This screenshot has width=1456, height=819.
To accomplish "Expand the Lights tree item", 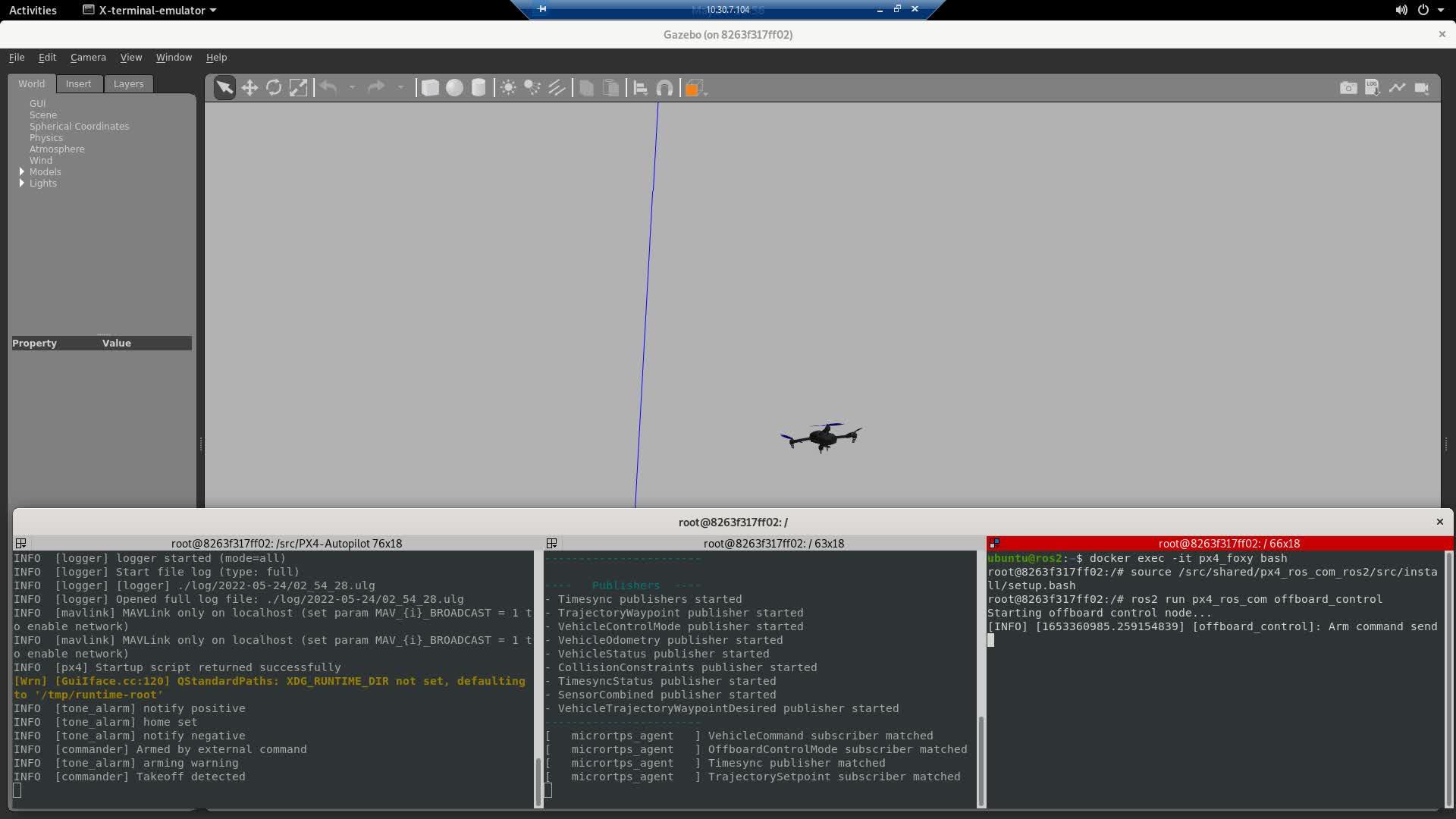I will (x=22, y=184).
